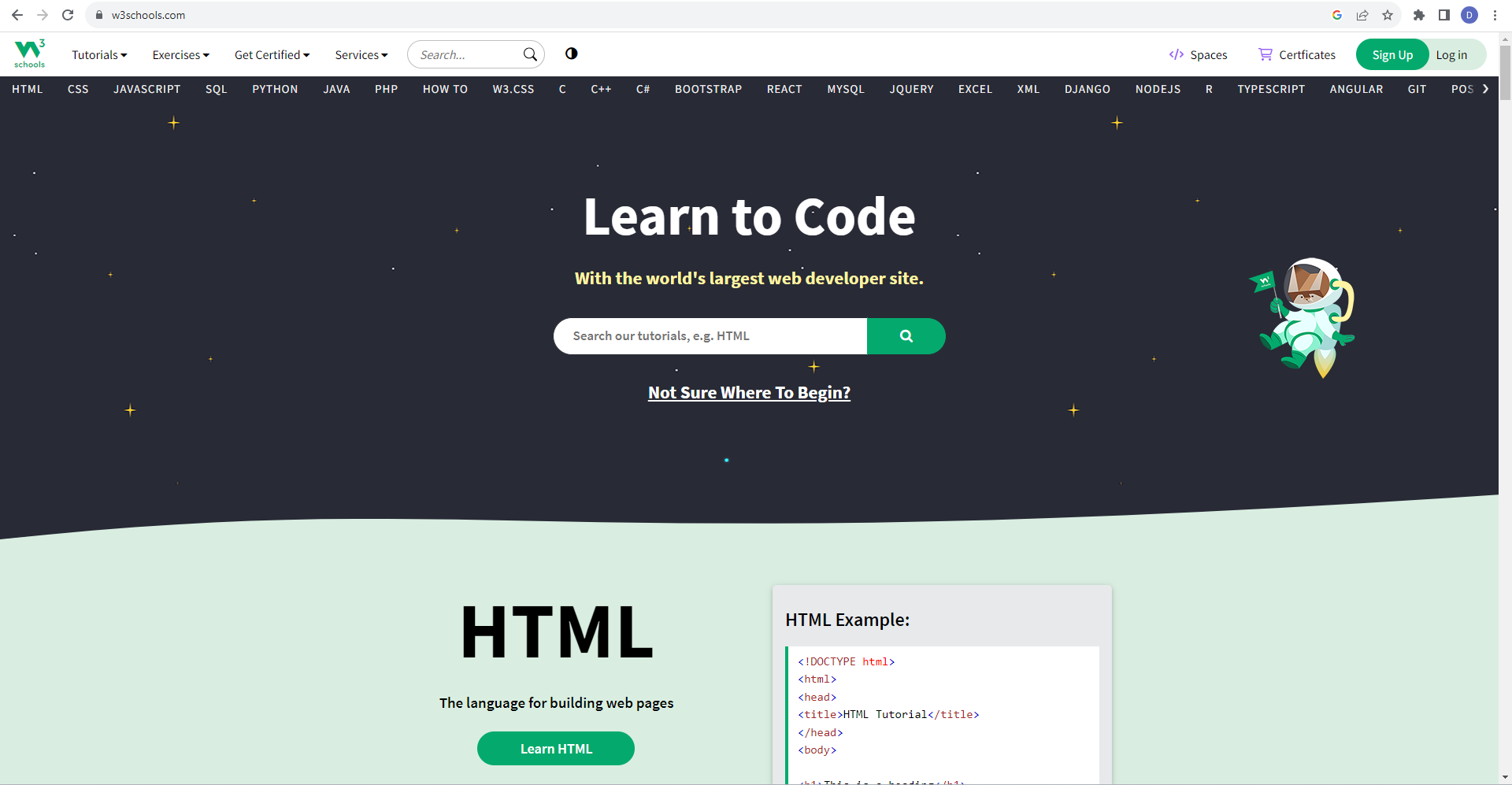Open DJANGO topic
The height and width of the screenshot is (785, 1512).
pos(1088,89)
